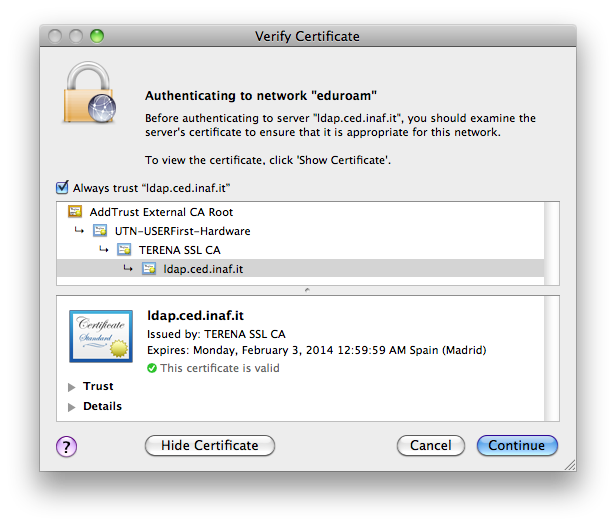616x526 pixels.
Task: Click the AddTrust External CA Root certificate icon
Action: (x=75, y=212)
